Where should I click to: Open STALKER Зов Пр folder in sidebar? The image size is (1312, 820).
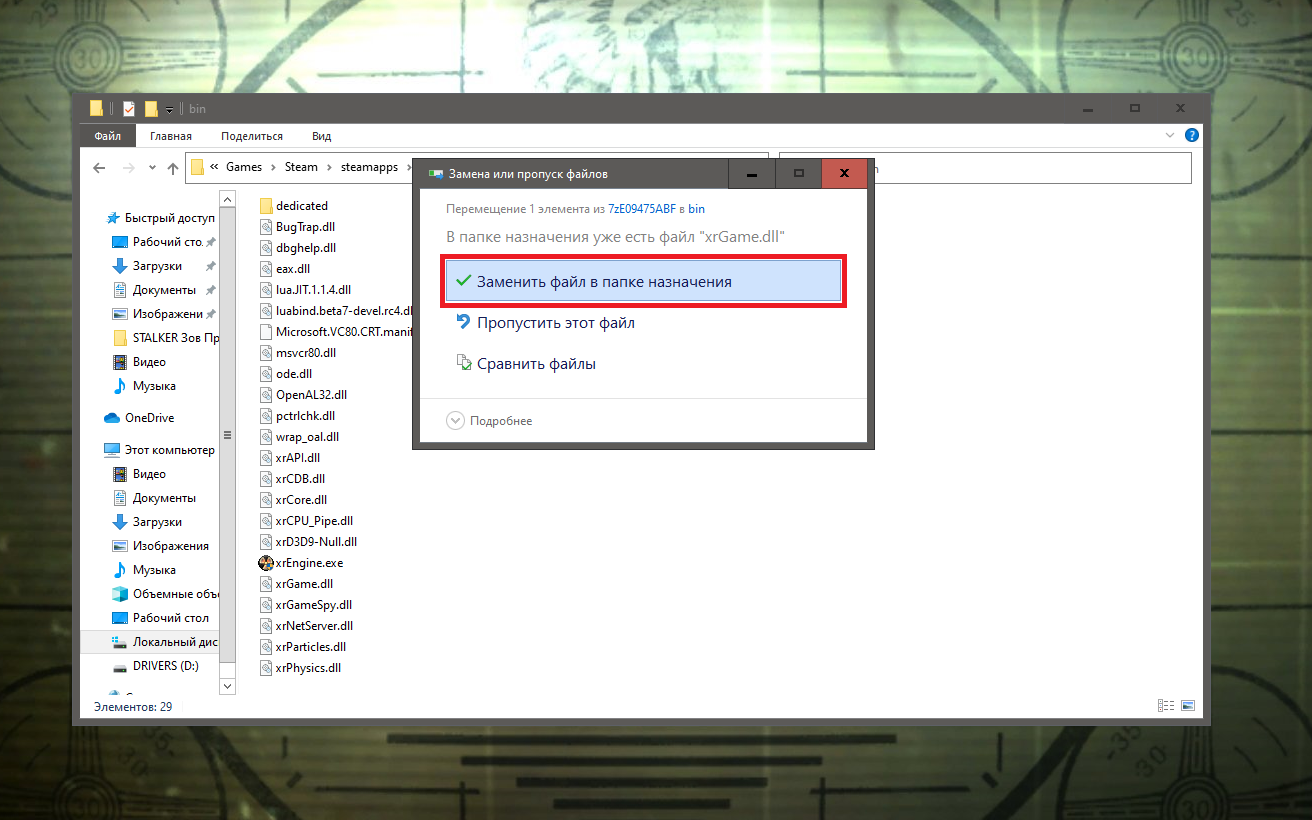coord(164,338)
